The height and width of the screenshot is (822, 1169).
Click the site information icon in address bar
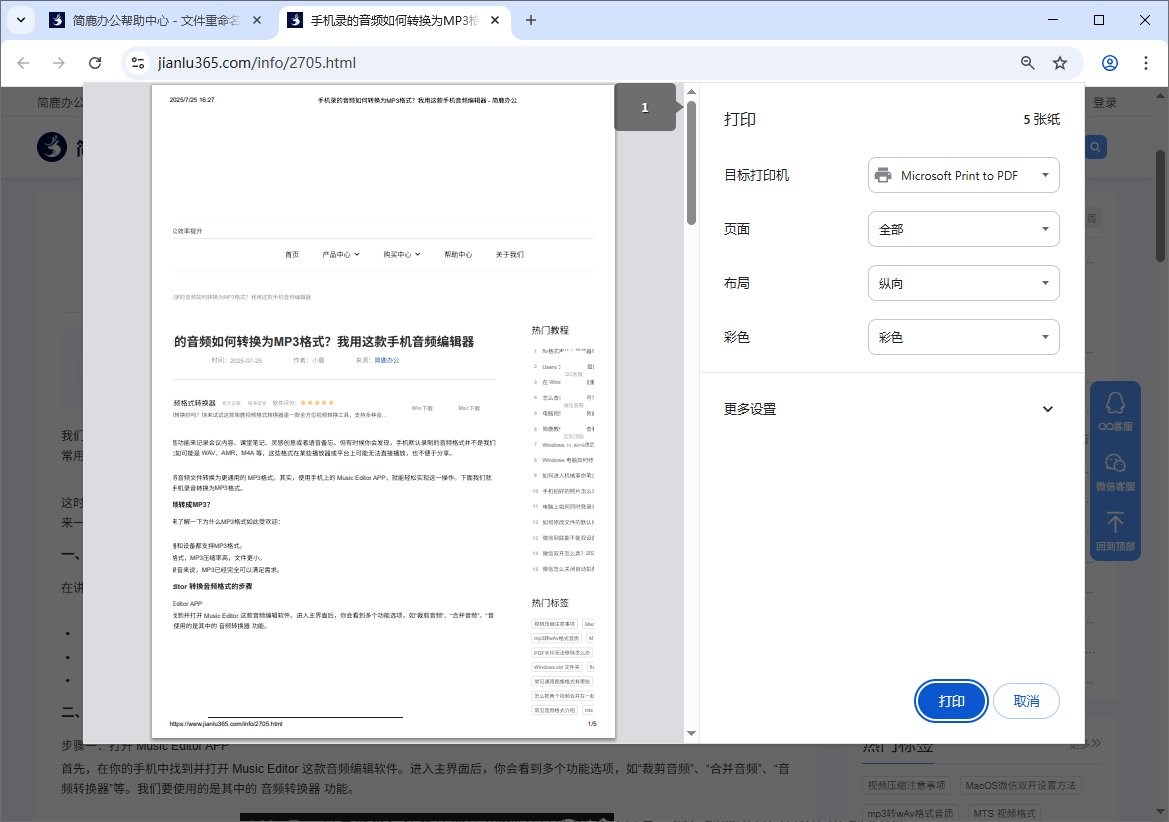tap(135, 62)
